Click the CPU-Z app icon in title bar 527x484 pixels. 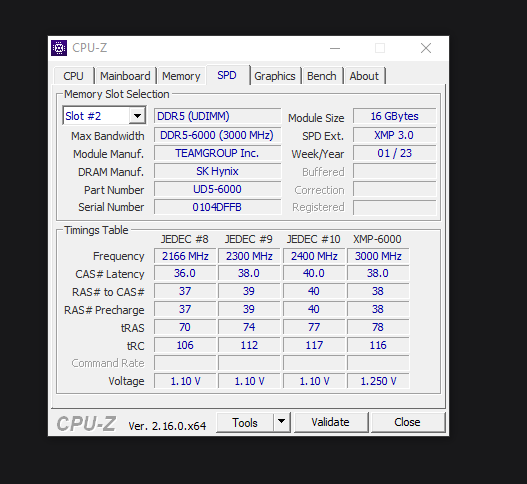point(59,48)
